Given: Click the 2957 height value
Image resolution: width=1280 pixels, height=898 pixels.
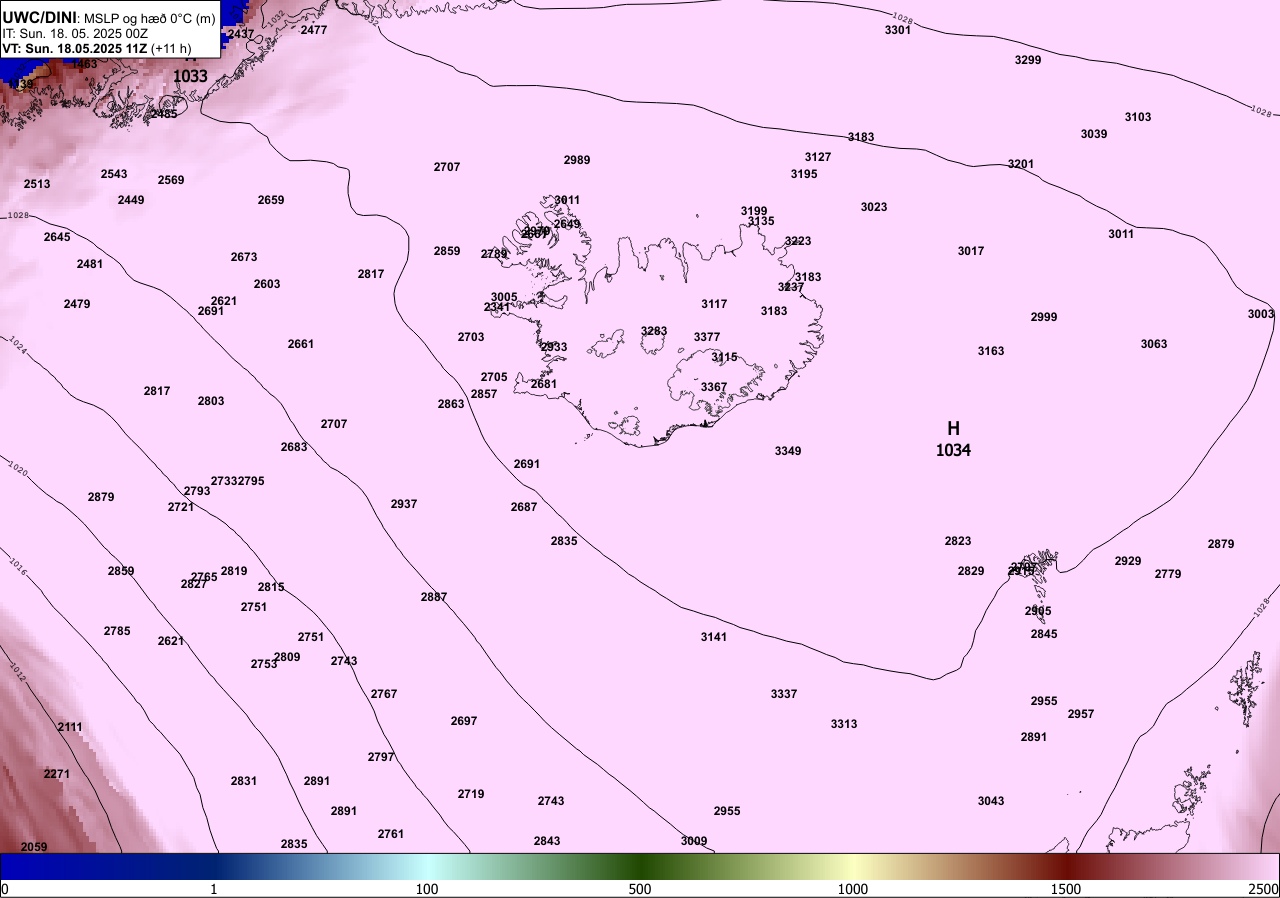Looking at the screenshot, I should click(x=1081, y=714).
